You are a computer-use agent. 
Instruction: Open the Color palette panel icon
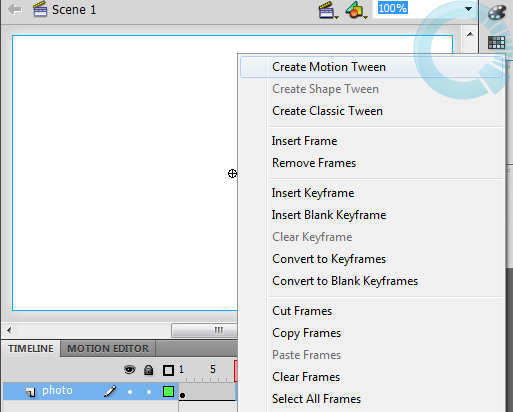497,12
